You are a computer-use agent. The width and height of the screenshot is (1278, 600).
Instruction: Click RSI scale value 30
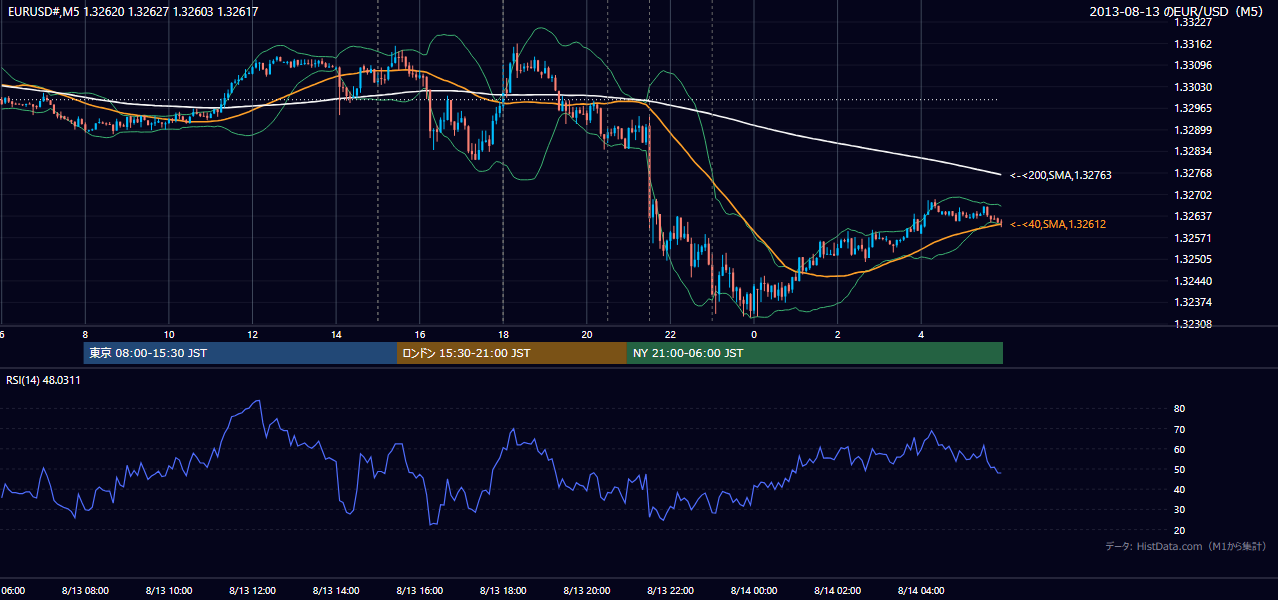tap(1179, 509)
